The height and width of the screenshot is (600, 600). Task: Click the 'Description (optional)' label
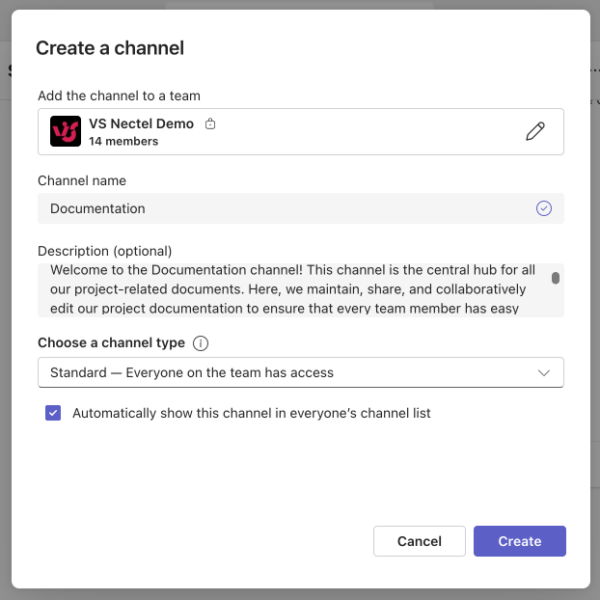[x=105, y=251]
